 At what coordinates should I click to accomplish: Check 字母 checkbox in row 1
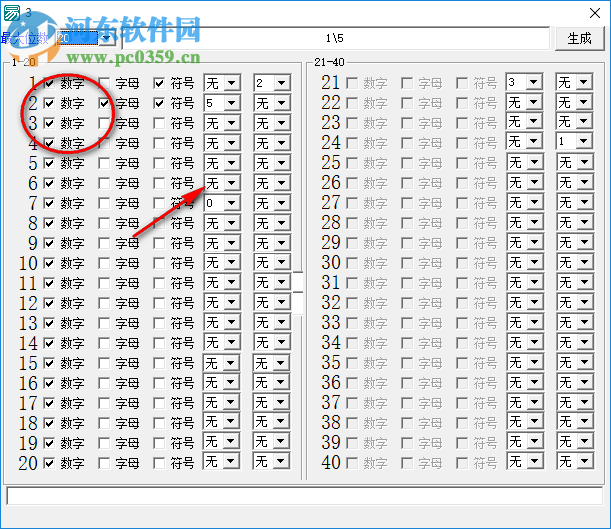104,83
